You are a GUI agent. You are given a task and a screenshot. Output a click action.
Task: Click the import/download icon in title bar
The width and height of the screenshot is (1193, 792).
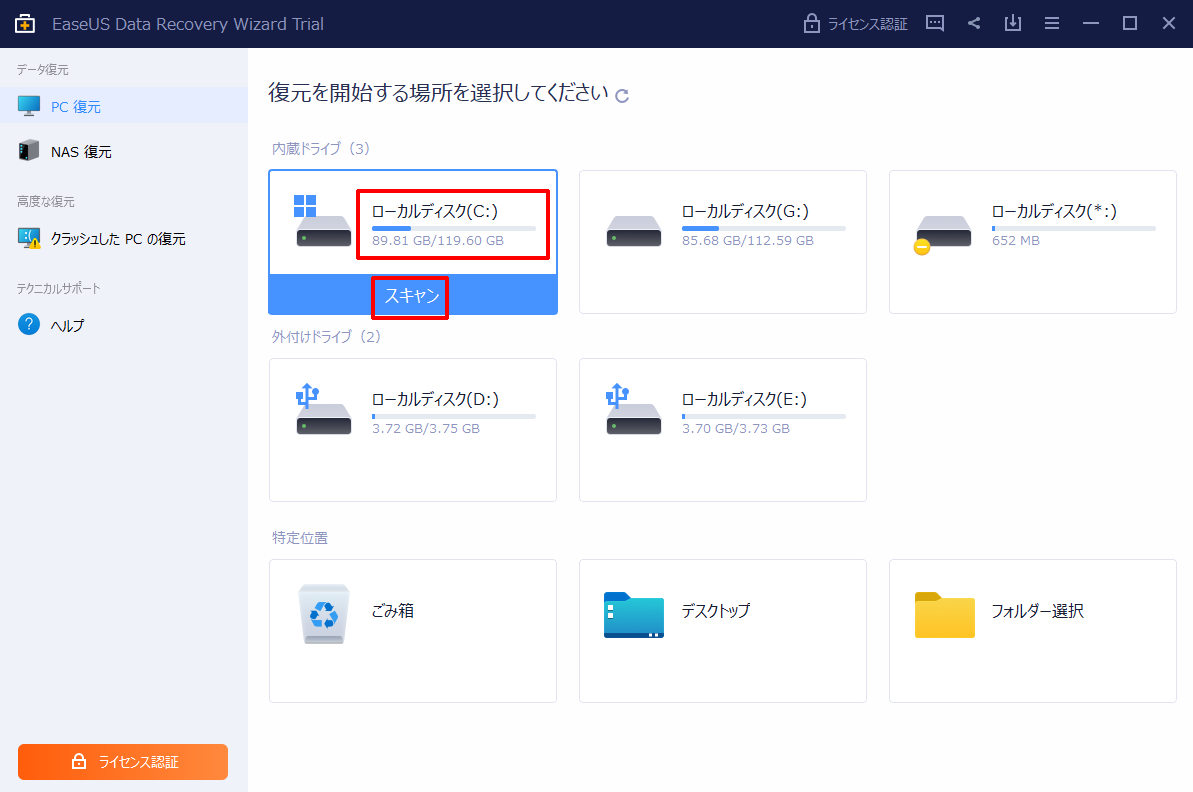coord(1013,24)
